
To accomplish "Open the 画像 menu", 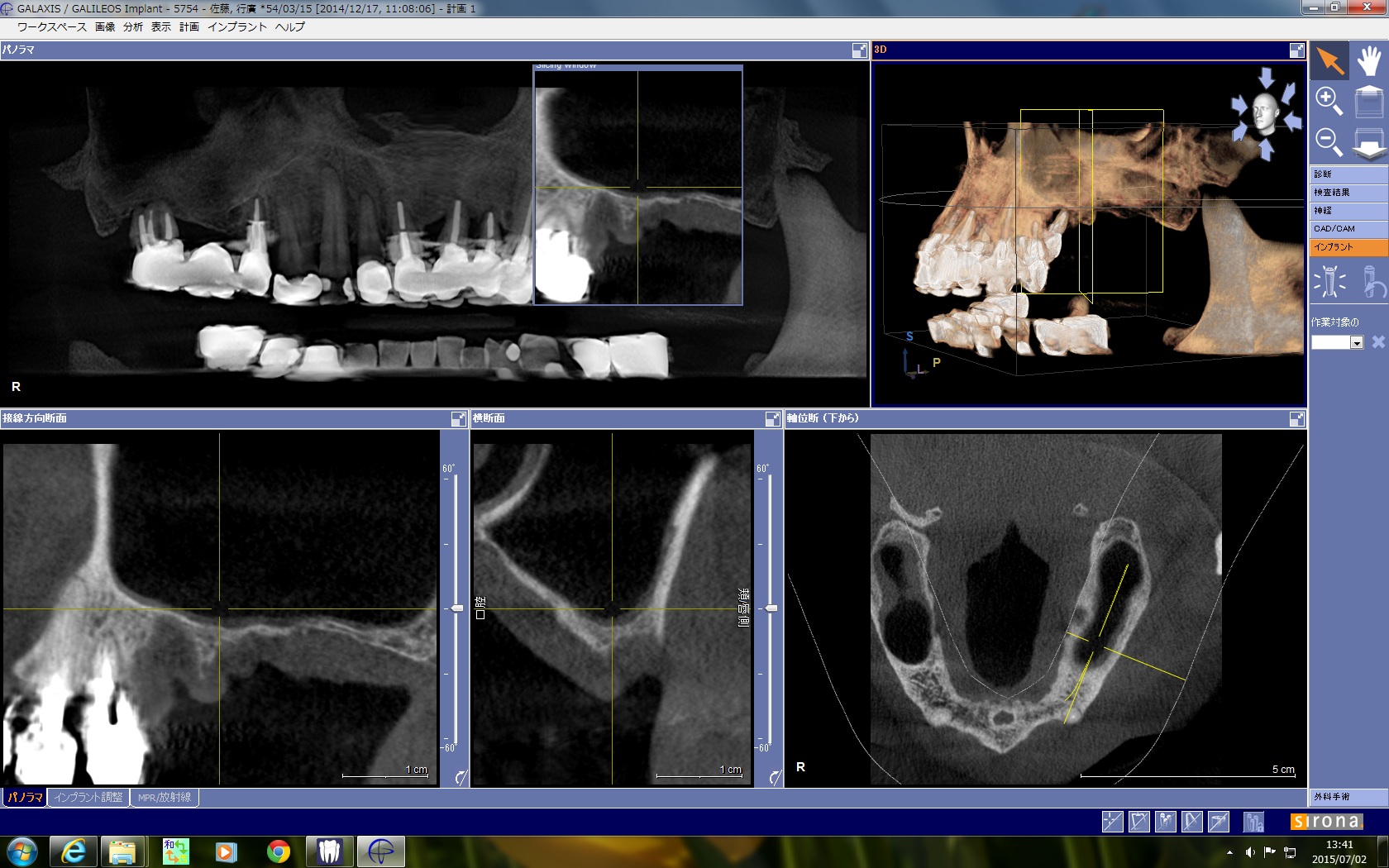I will (105, 26).
